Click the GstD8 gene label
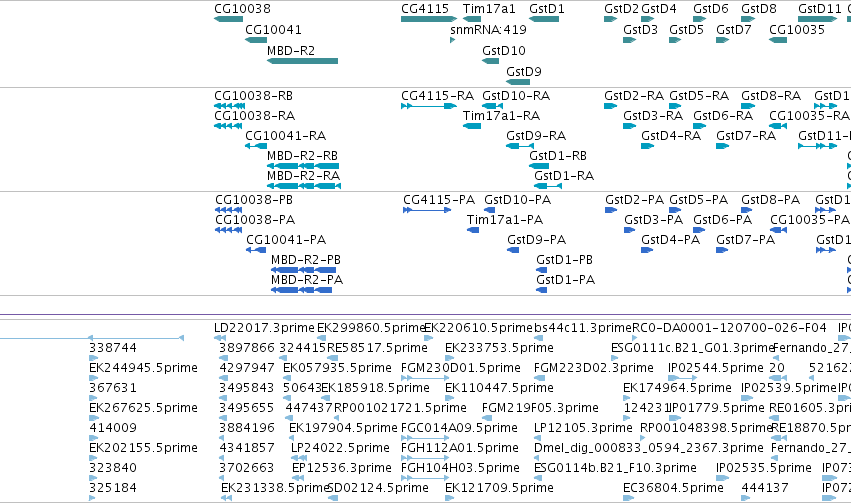851x503 pixels. (x=759, y=9)
